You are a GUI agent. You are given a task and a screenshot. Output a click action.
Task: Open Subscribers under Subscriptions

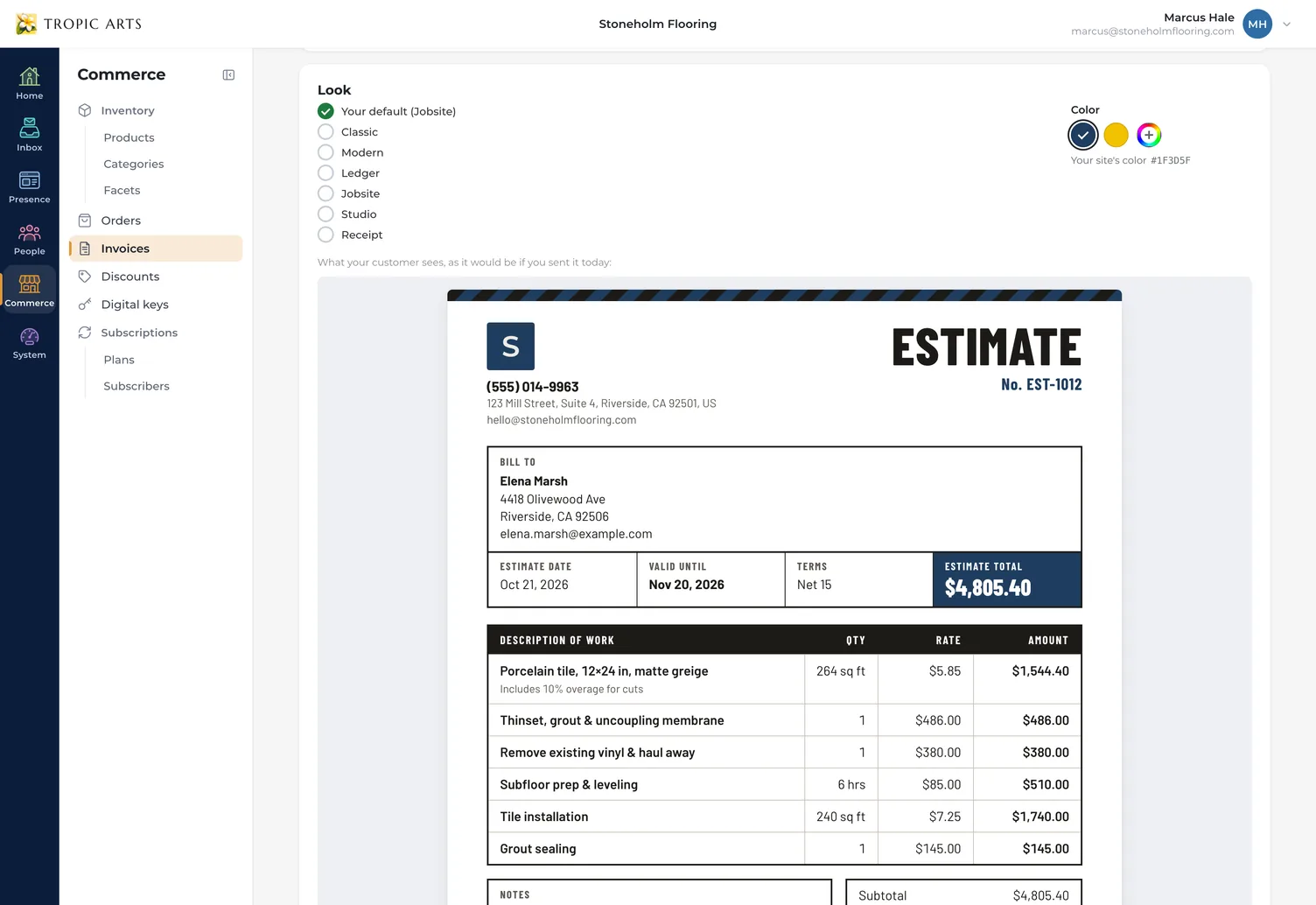coord(136,386)
